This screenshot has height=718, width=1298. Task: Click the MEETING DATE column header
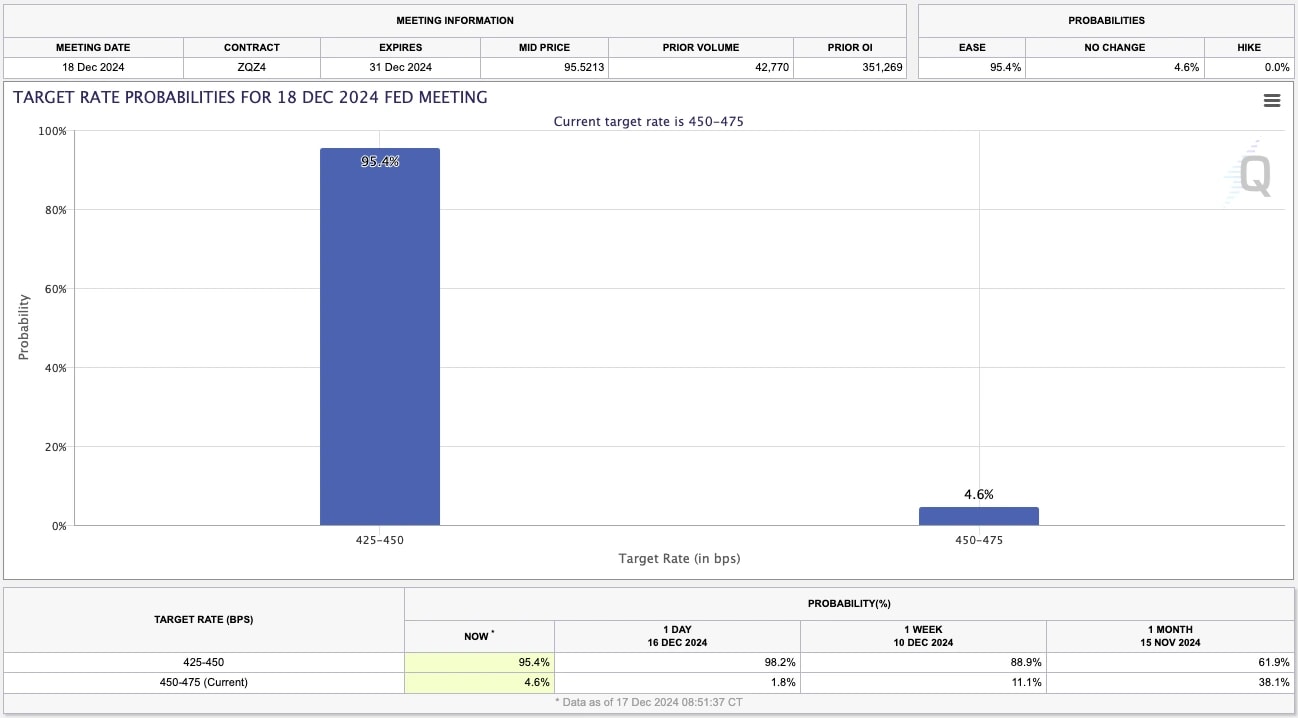pos(93,47)
